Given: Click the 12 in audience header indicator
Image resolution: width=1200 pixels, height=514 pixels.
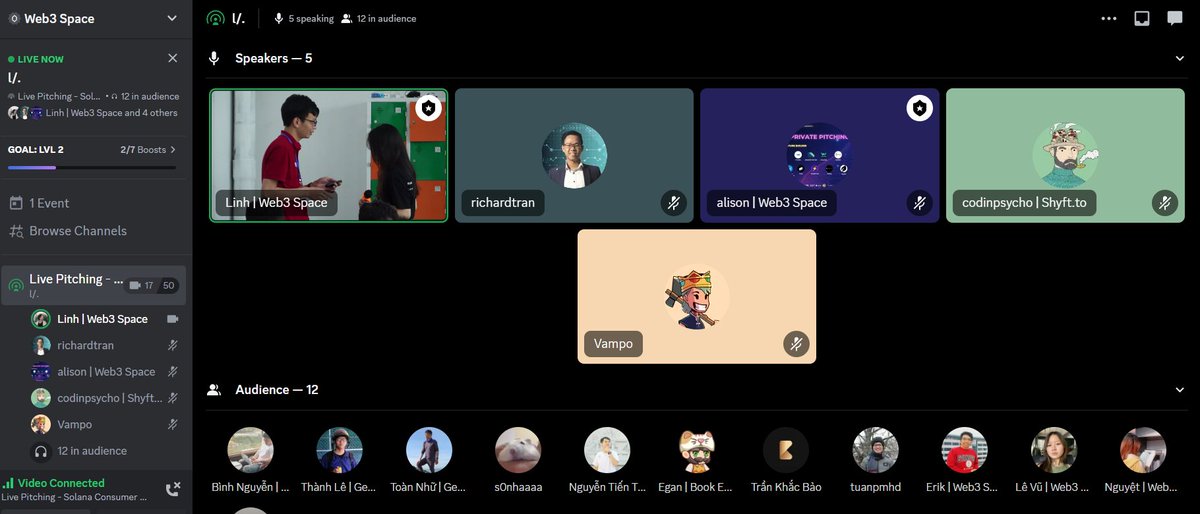Looking at the screenshot, I should tap(378, 18).
